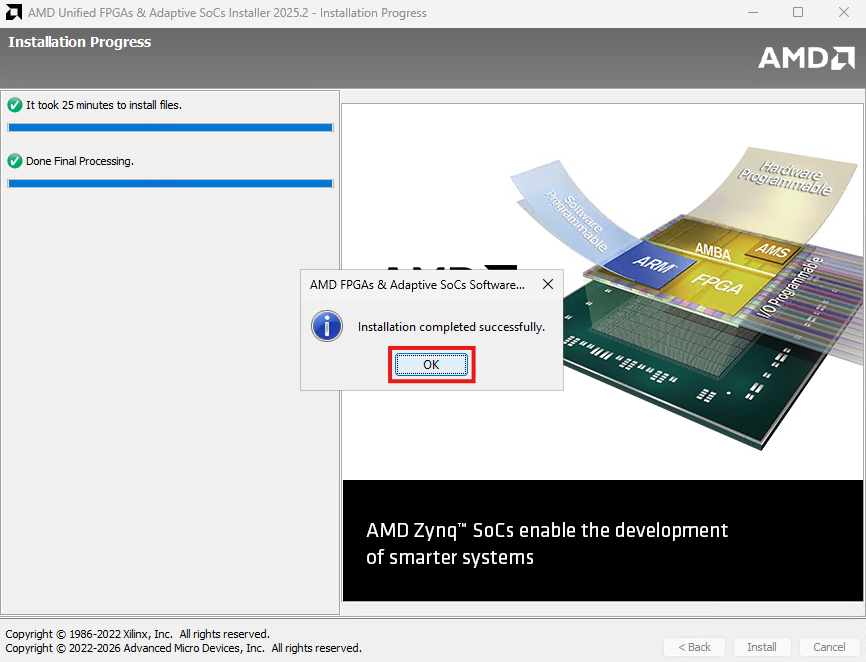Maximize the installer window
866x662 pixels.
[798, 12]
